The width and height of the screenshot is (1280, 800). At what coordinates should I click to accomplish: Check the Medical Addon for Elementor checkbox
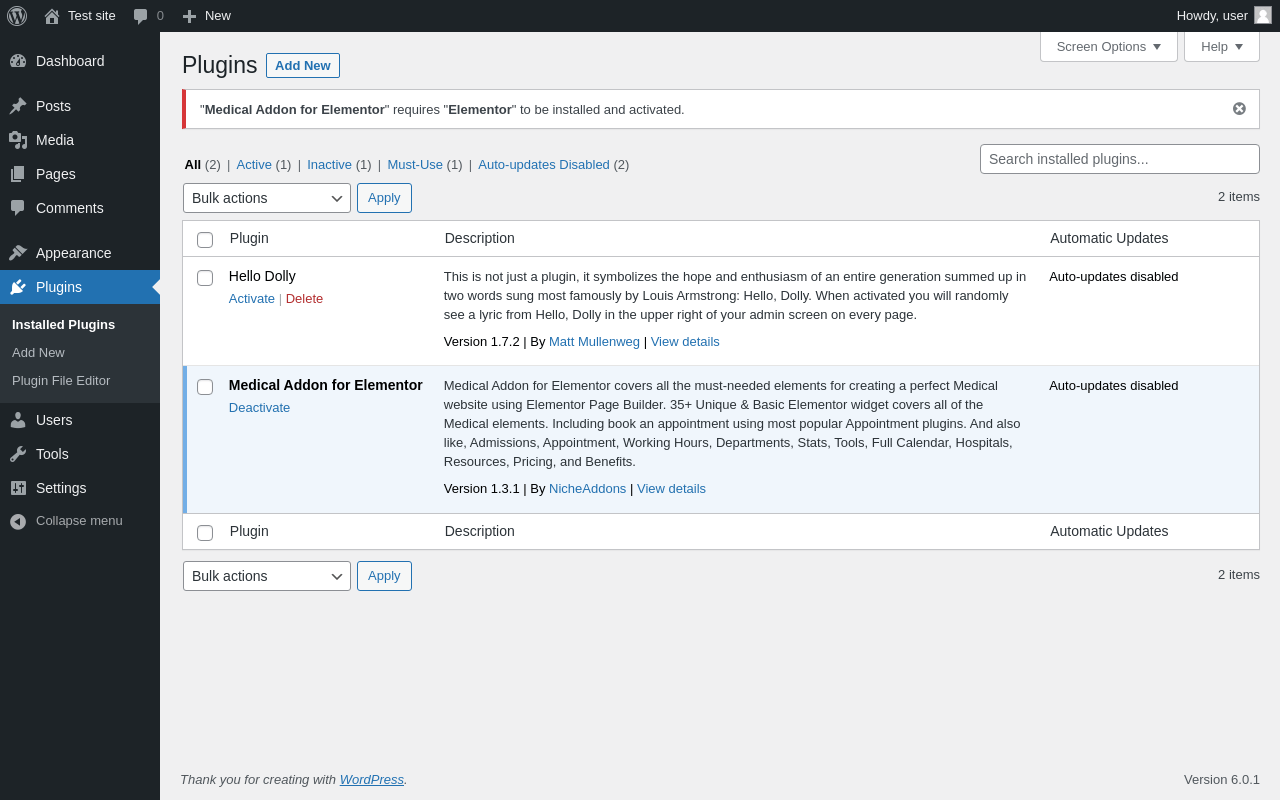coord(205,387)
